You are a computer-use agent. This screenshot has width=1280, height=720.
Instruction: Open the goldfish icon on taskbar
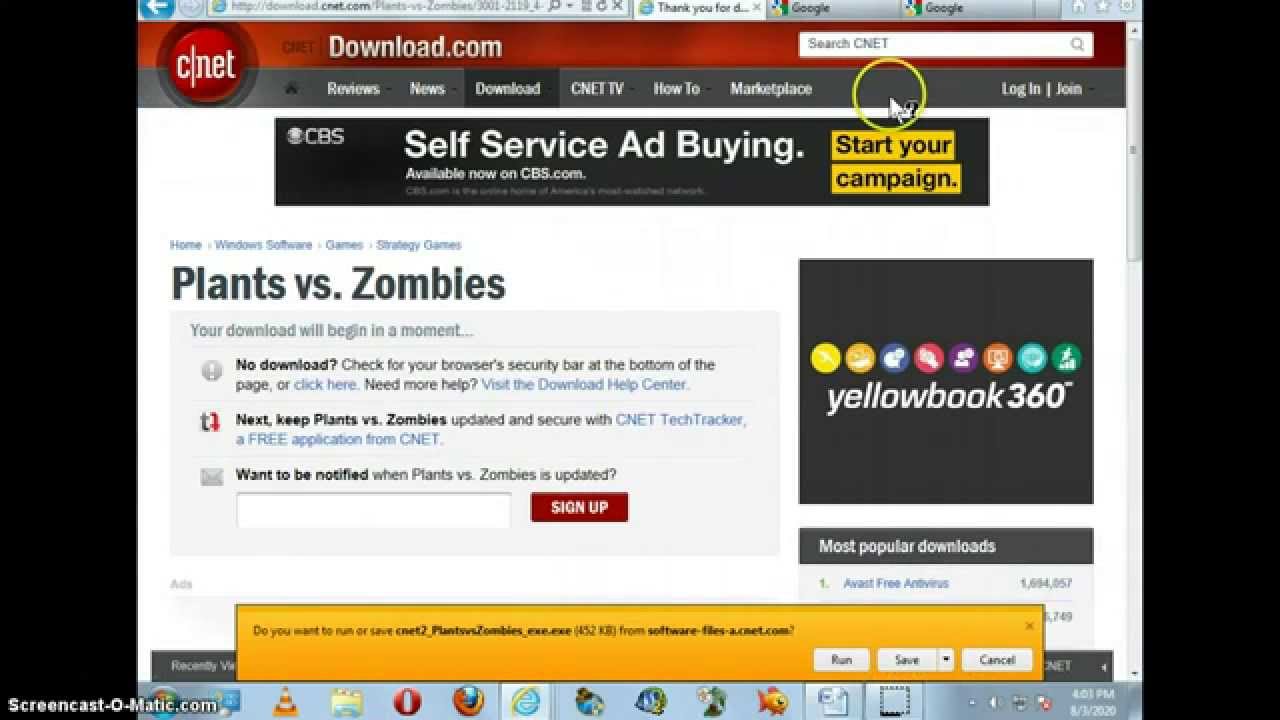(772, 702)
